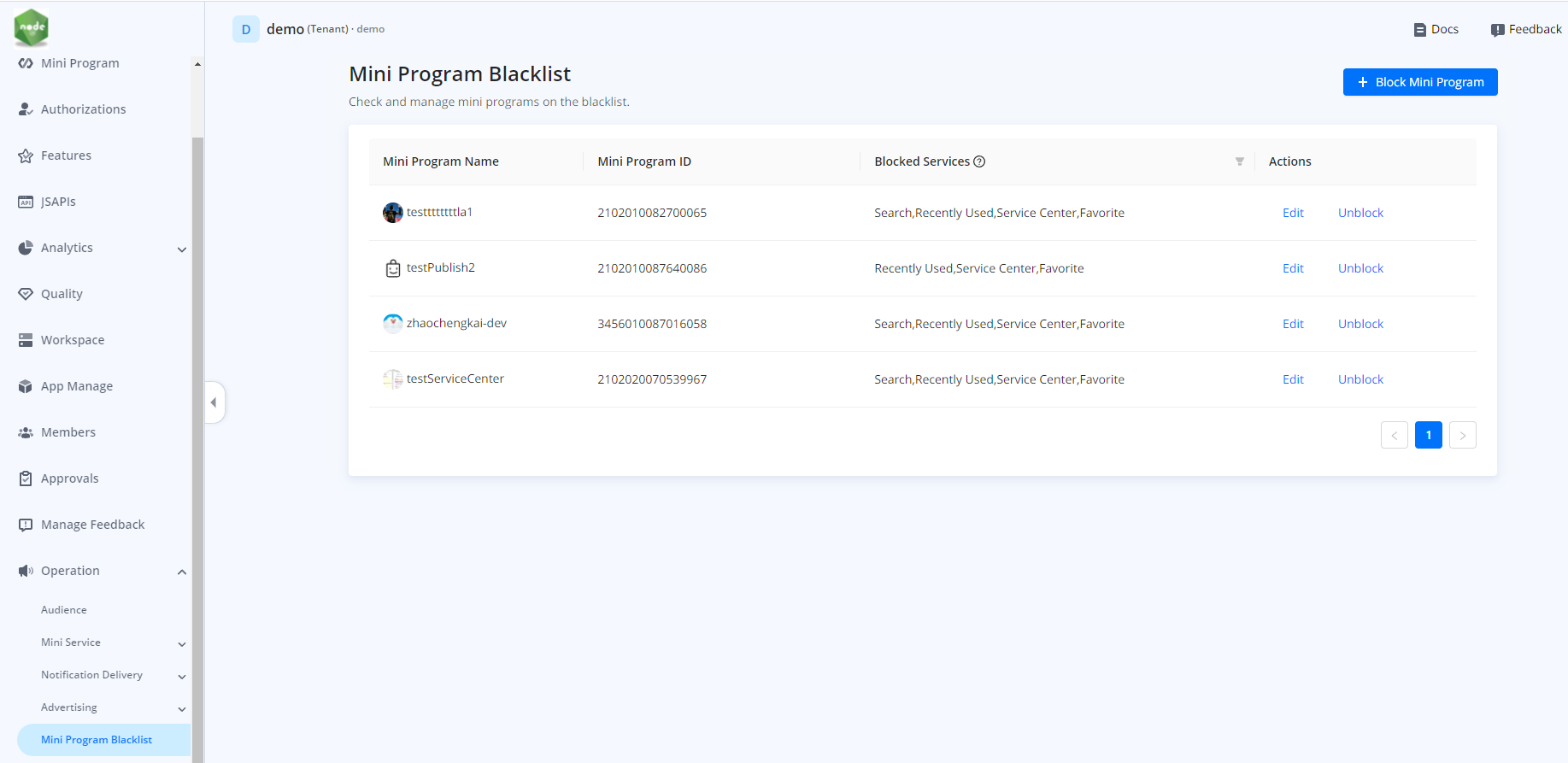Click the testPublish2 bag icon

[392, 268]
